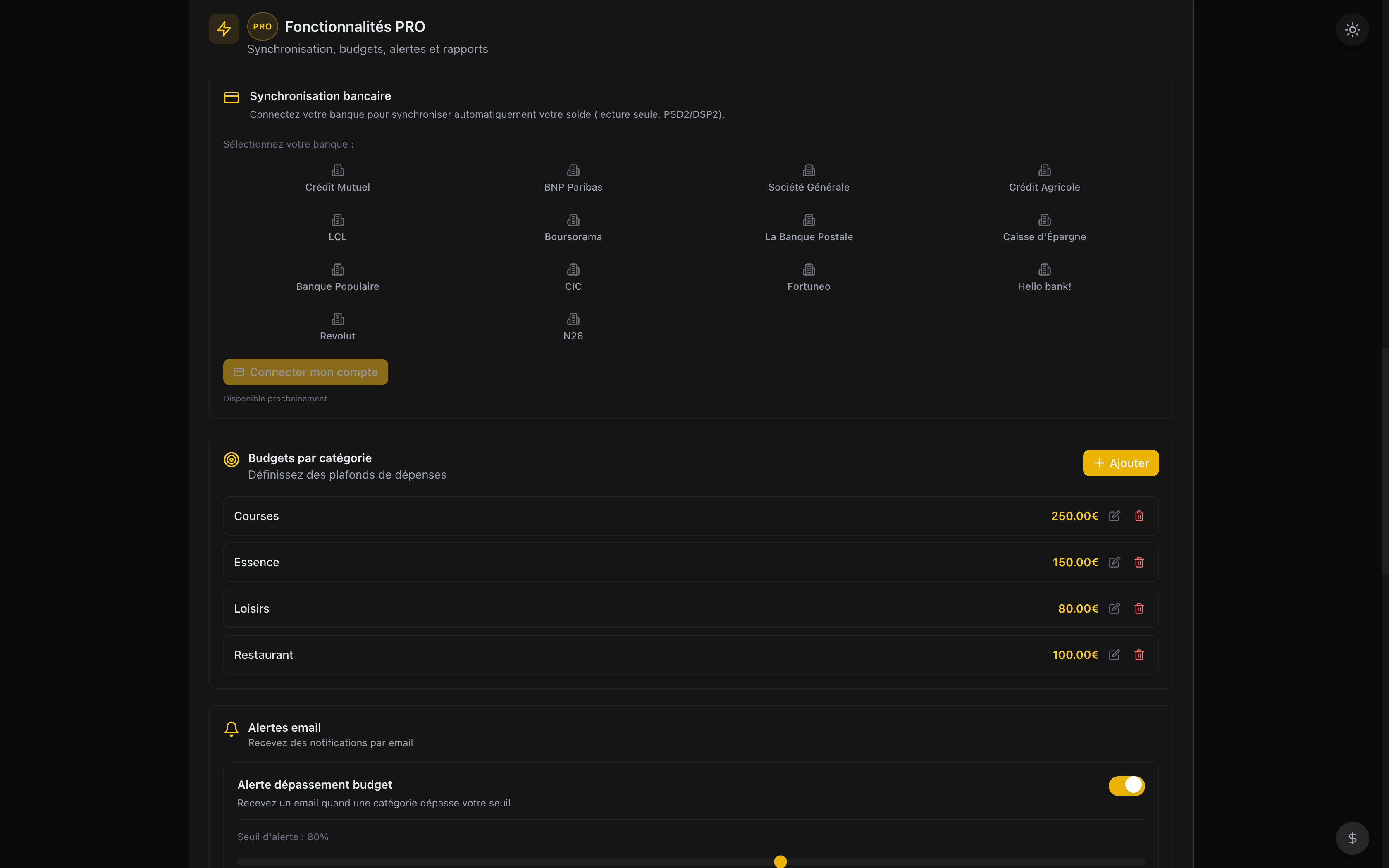Viewport: 1389px width, 868px height.
Task: Click the Essence budget row name
Action: (x=257, y=562)
